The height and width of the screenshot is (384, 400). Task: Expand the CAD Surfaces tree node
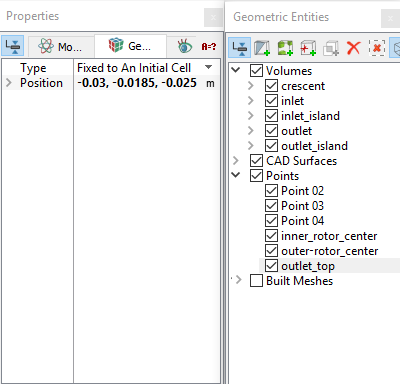click(236, 161)
